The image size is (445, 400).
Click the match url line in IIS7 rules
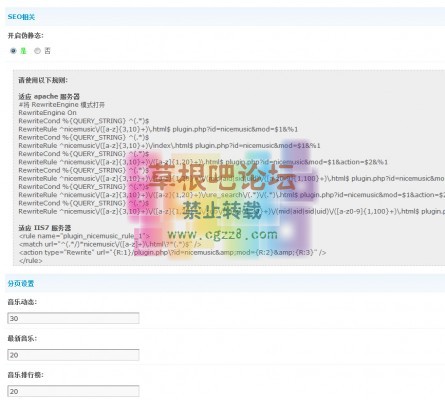click(x=110, y=244)
